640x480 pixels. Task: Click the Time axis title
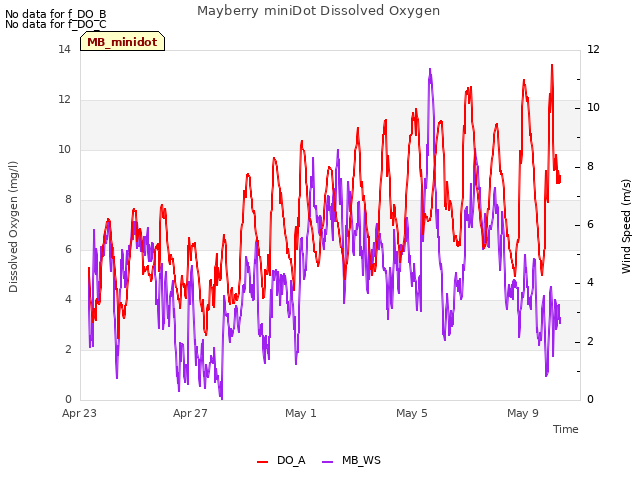[565, 429]
